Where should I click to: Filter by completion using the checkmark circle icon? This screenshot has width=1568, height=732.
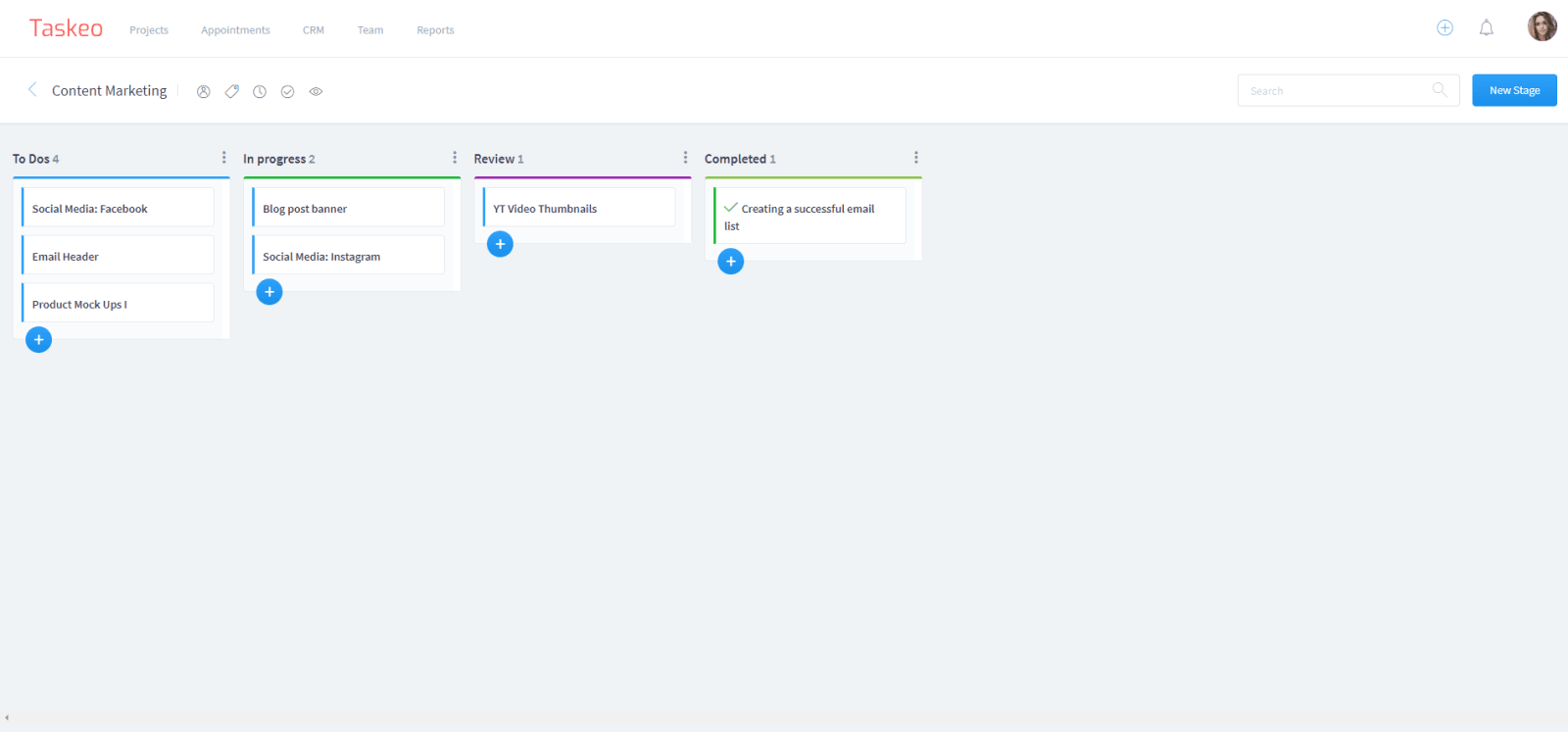[x=288, y=91]
